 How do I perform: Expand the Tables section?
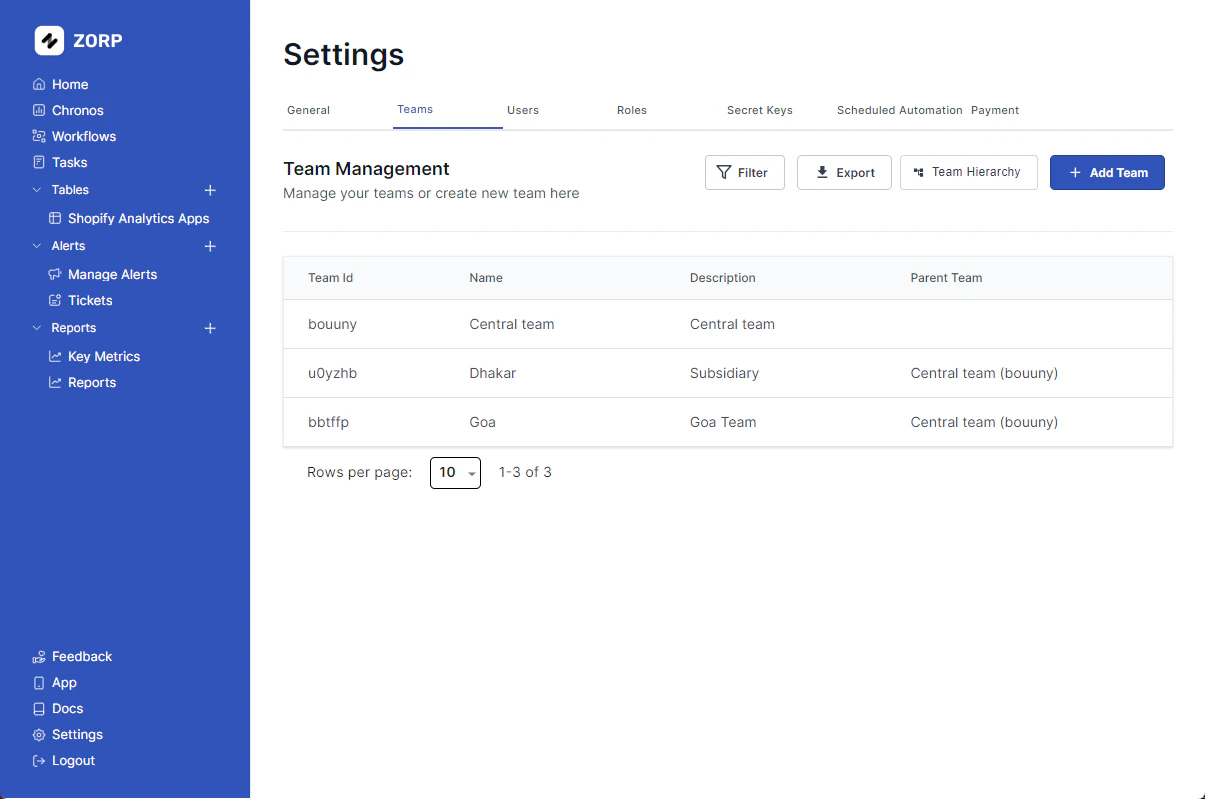click(210, 189)
